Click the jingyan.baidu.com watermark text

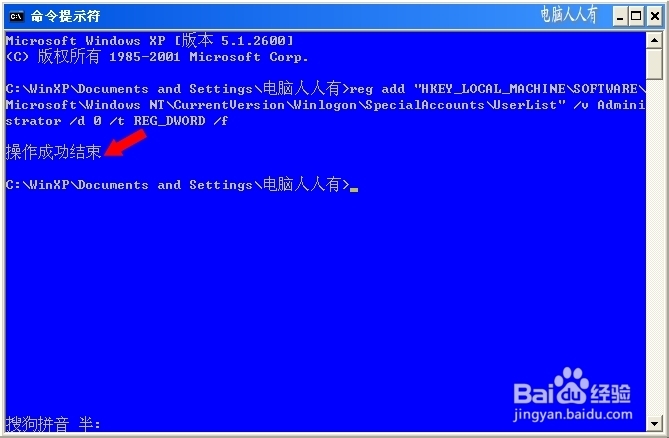coord(573,415)
